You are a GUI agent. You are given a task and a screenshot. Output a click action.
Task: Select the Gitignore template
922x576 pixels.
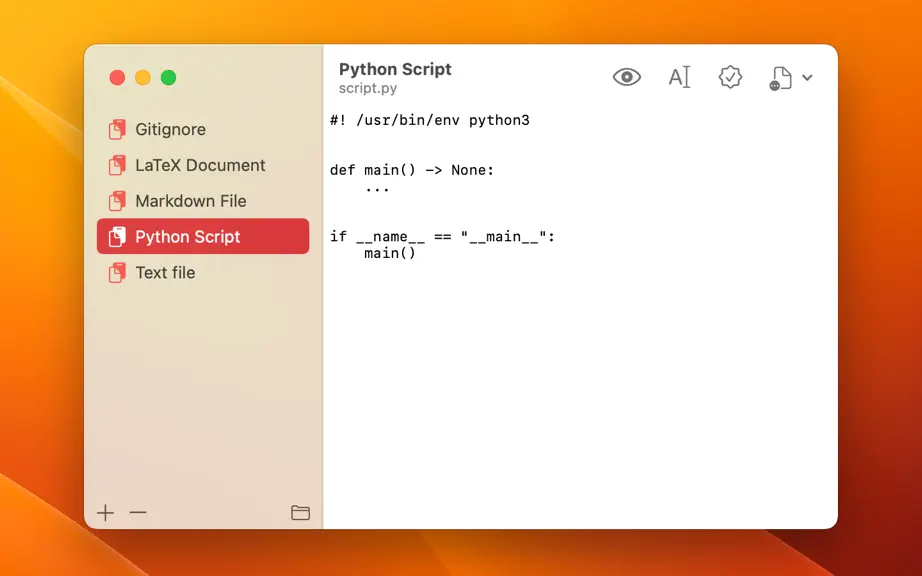tap(203, 129)
